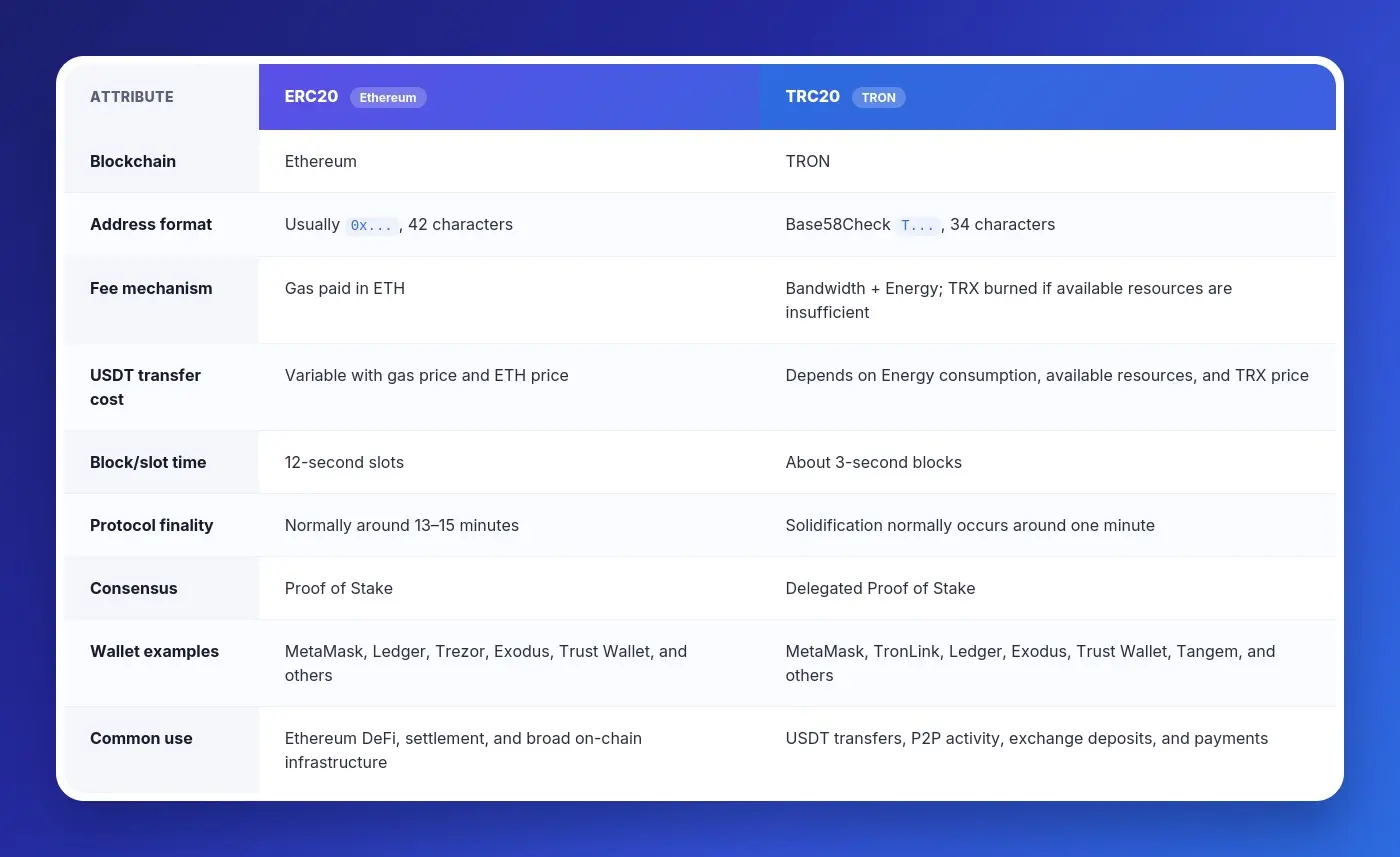Click the USDT transfer cost row label
Image resolution: width=1400 pixels, height=857 pixels.
[x=146, y=387]
